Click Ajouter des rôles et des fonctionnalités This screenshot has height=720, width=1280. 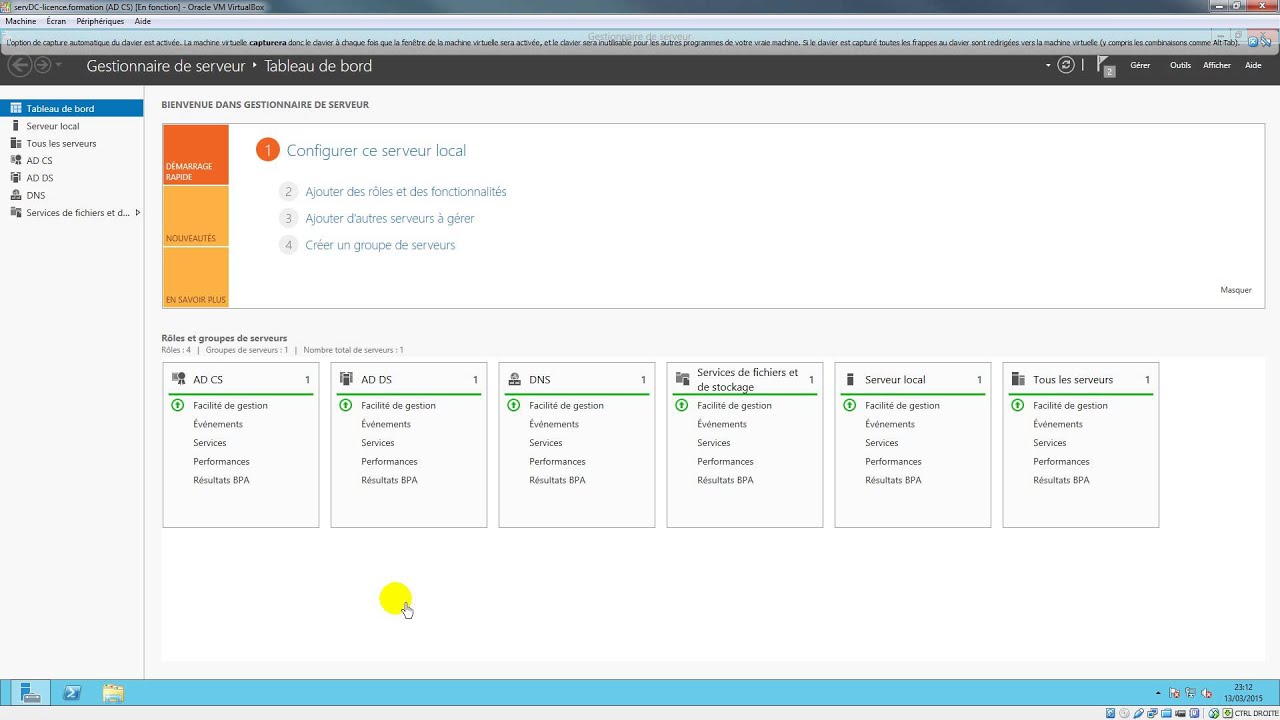tap(406, 191)
